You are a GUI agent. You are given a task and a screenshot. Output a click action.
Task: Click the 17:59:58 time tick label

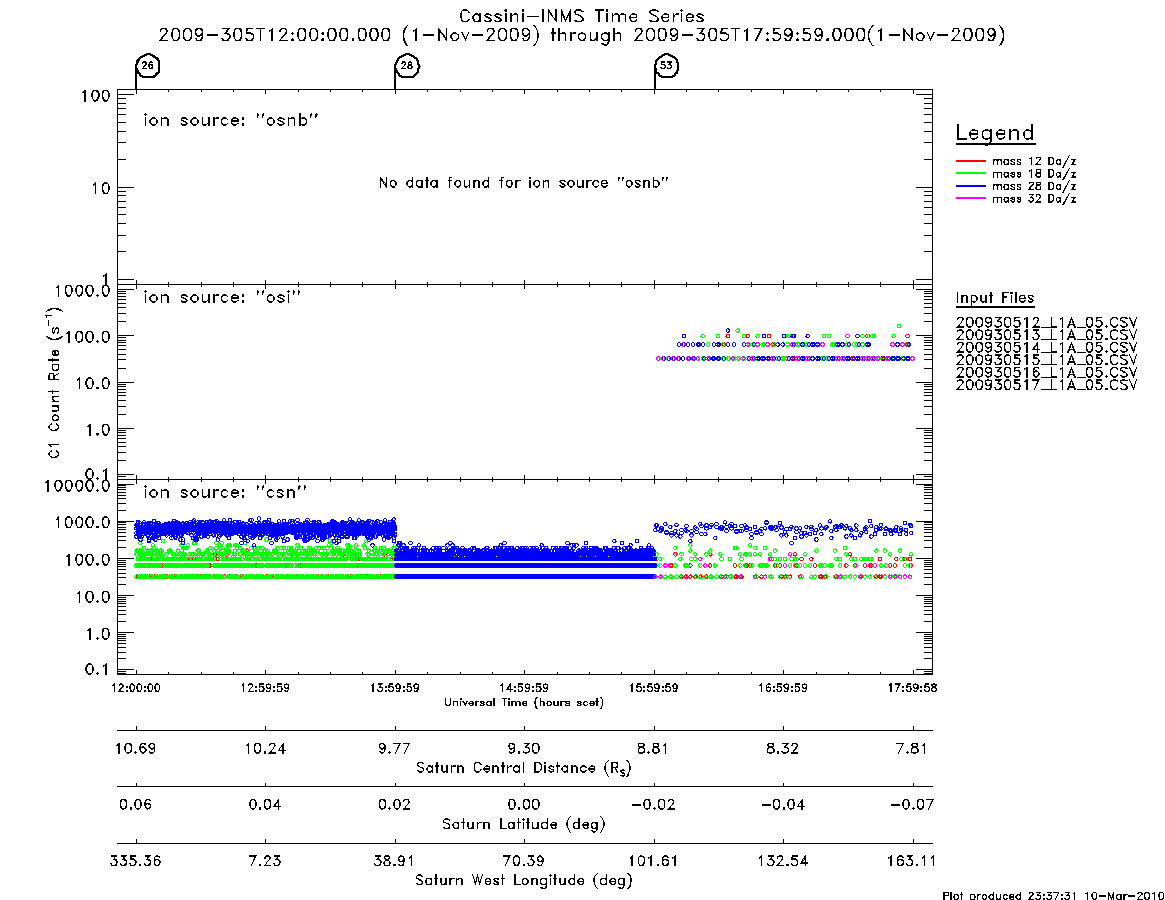[x=912, y=688]
